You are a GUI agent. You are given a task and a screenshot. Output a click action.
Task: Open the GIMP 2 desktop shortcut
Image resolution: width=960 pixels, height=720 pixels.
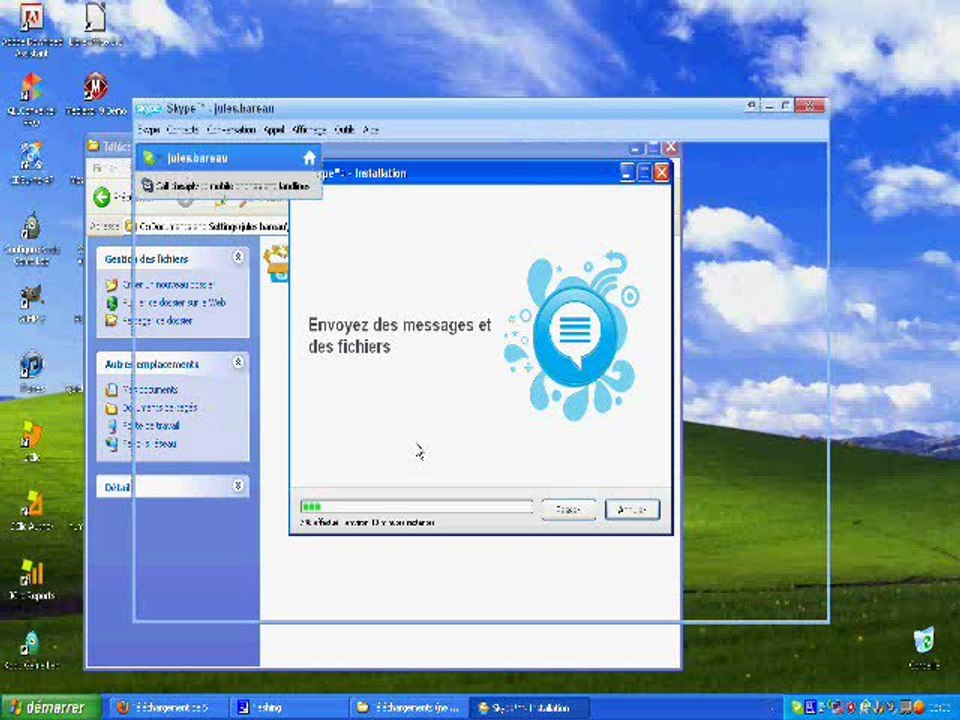coord(31,304)
